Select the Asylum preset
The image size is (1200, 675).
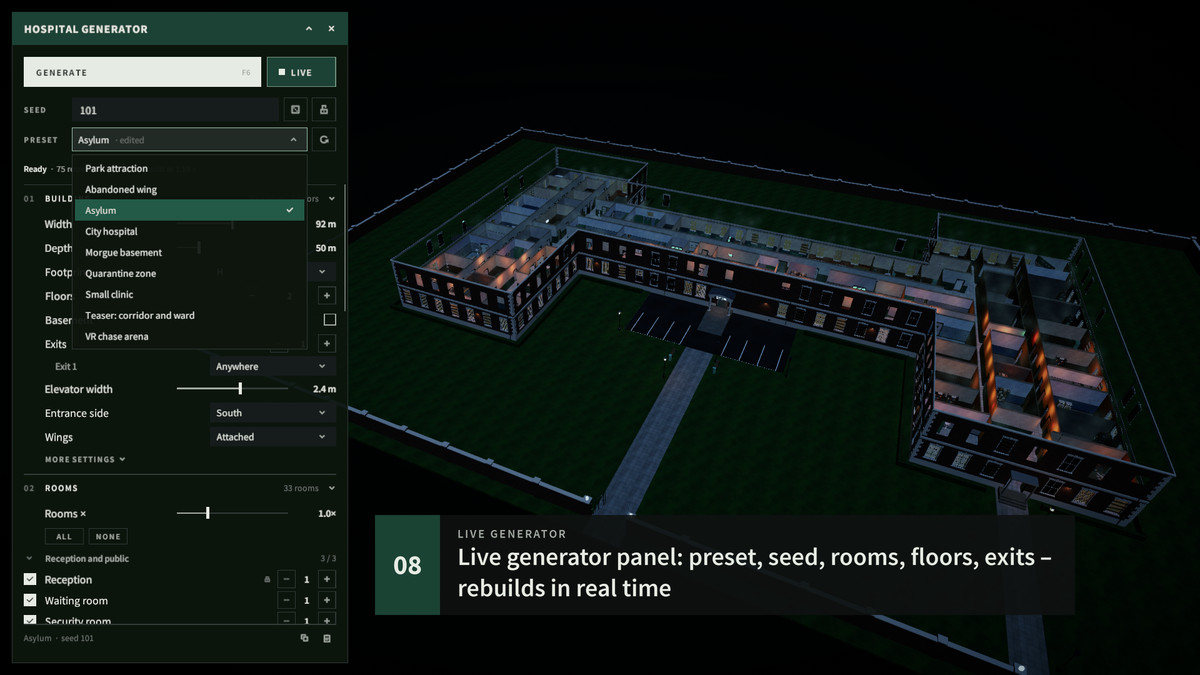(x=190, y=211)
